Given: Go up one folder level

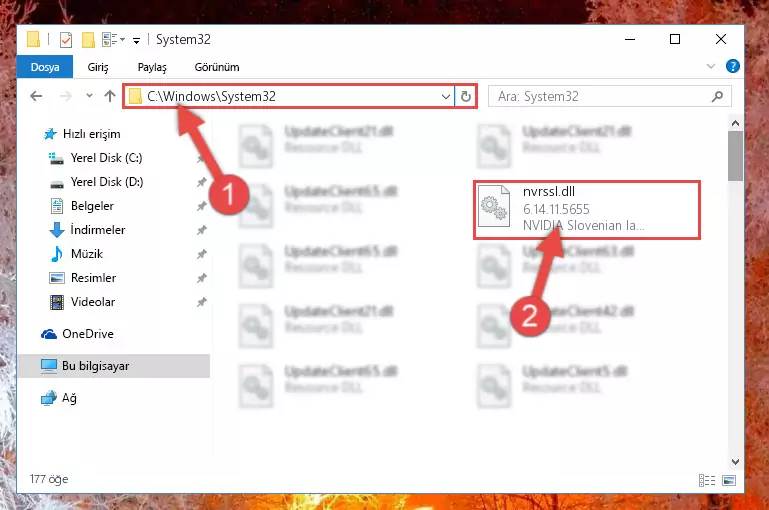Looking at the screenshot, I should point(110,96).
